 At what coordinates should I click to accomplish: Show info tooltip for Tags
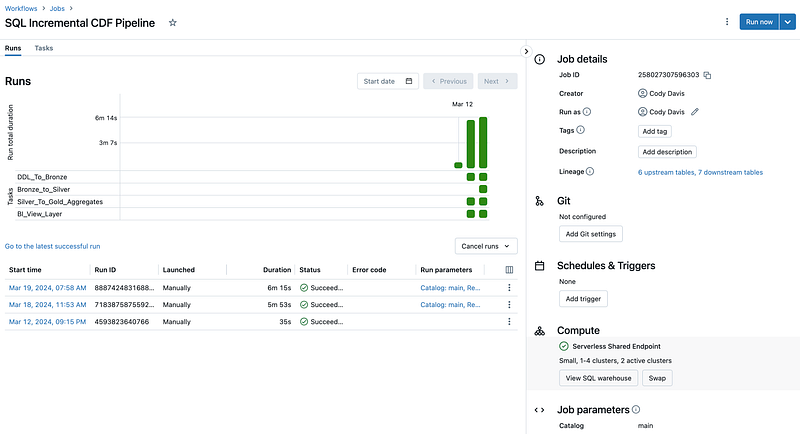click(x=580, y=130)
